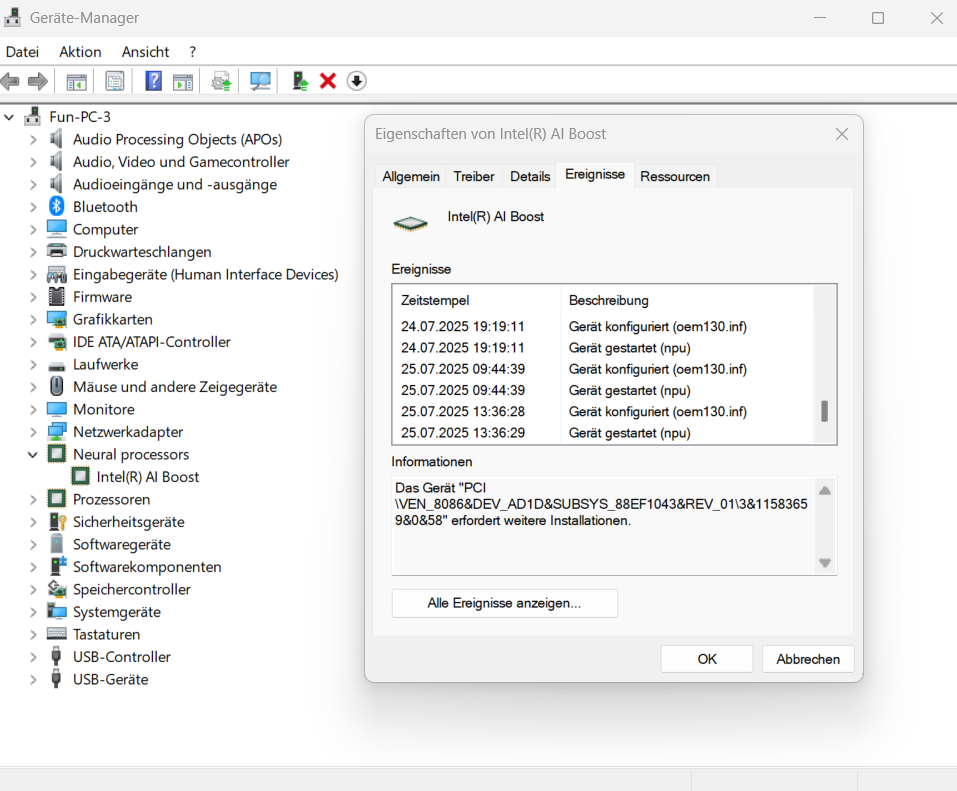Click the update driver toolbar icon
957x791 pixels.
pyautogui.click(x=299, y=81)
